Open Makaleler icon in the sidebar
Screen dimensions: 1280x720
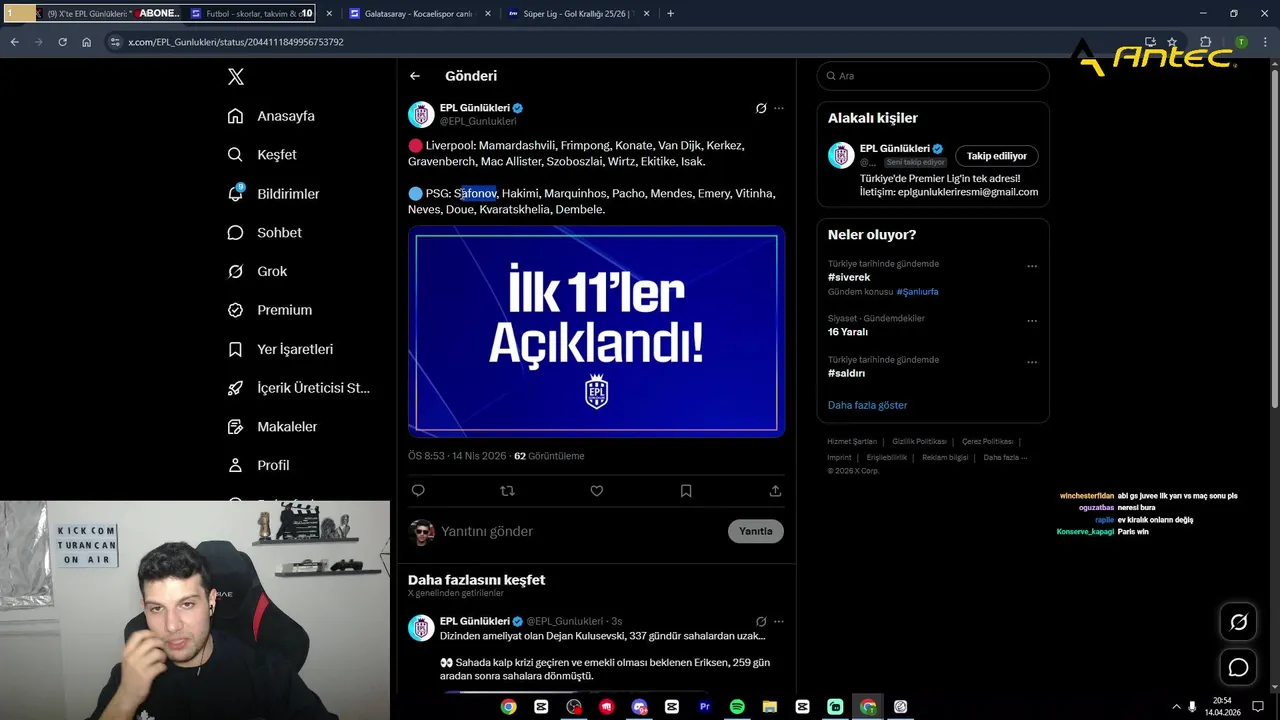pos(235,427)
